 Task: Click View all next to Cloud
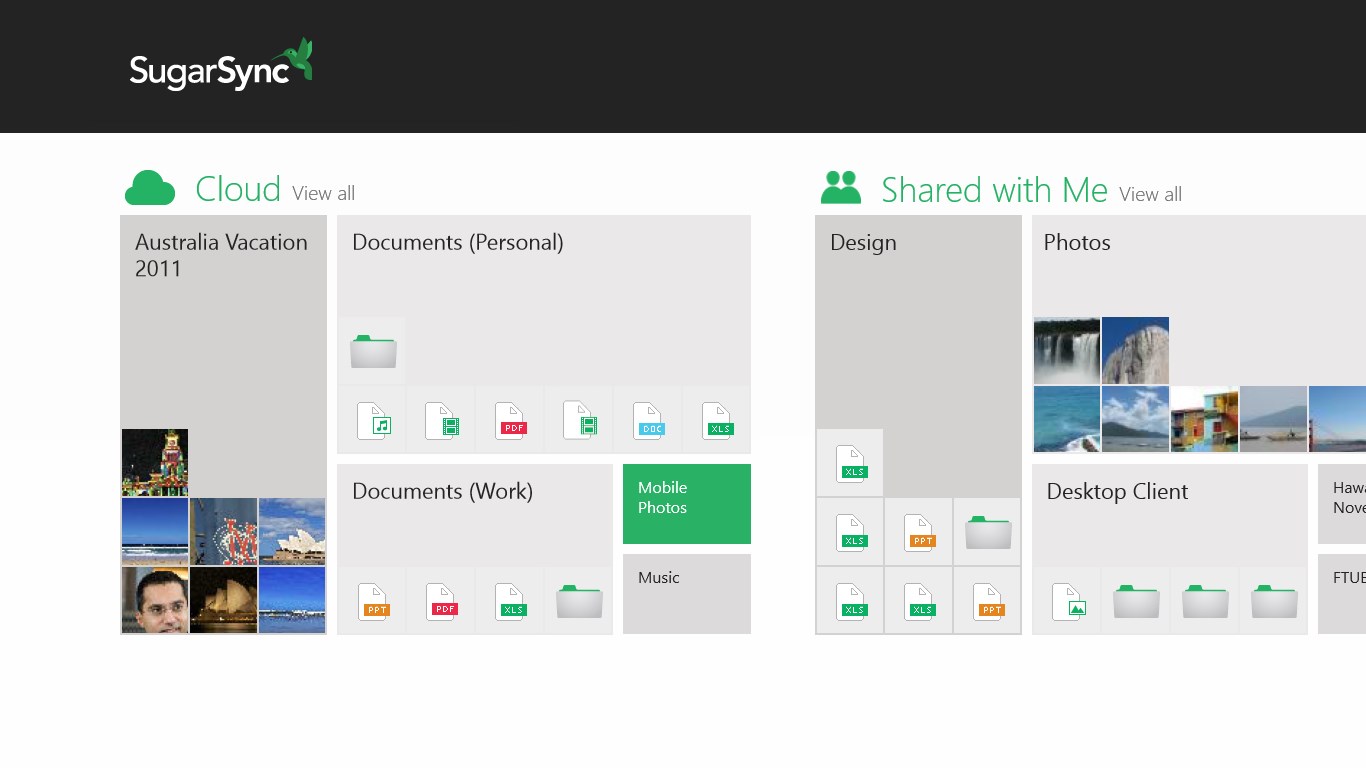[322, 193]
